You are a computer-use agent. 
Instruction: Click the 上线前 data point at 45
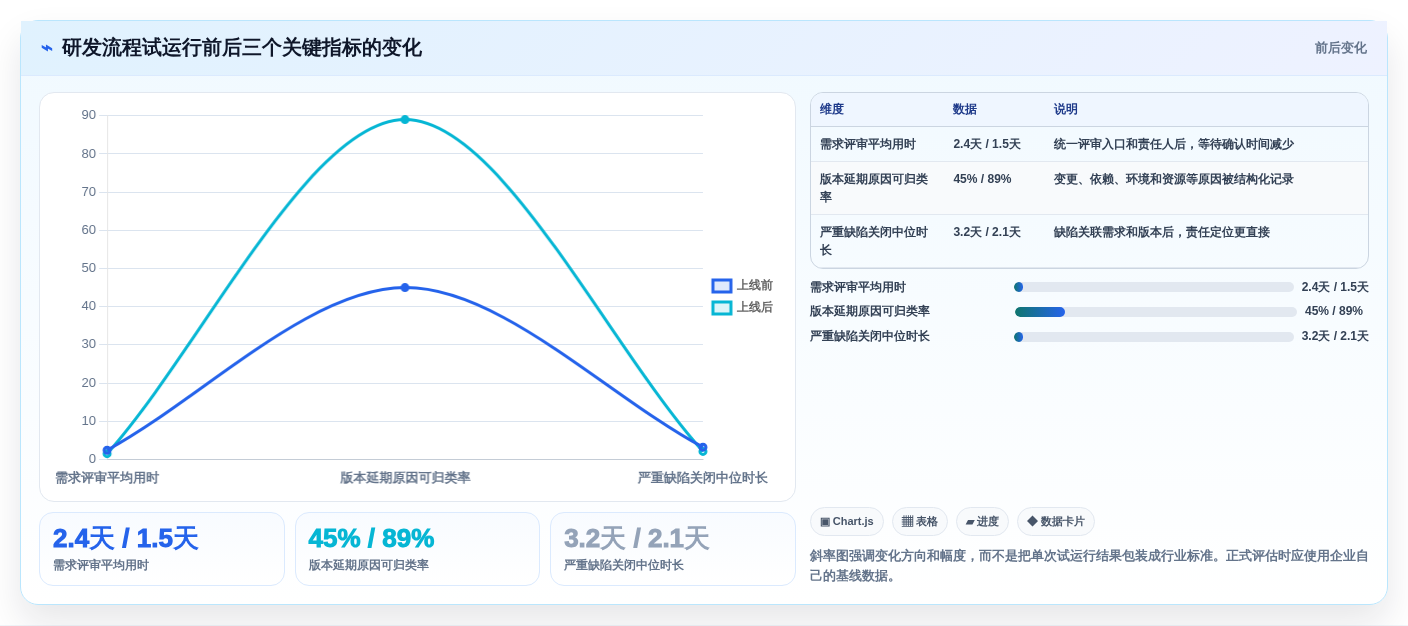point(405,288)
